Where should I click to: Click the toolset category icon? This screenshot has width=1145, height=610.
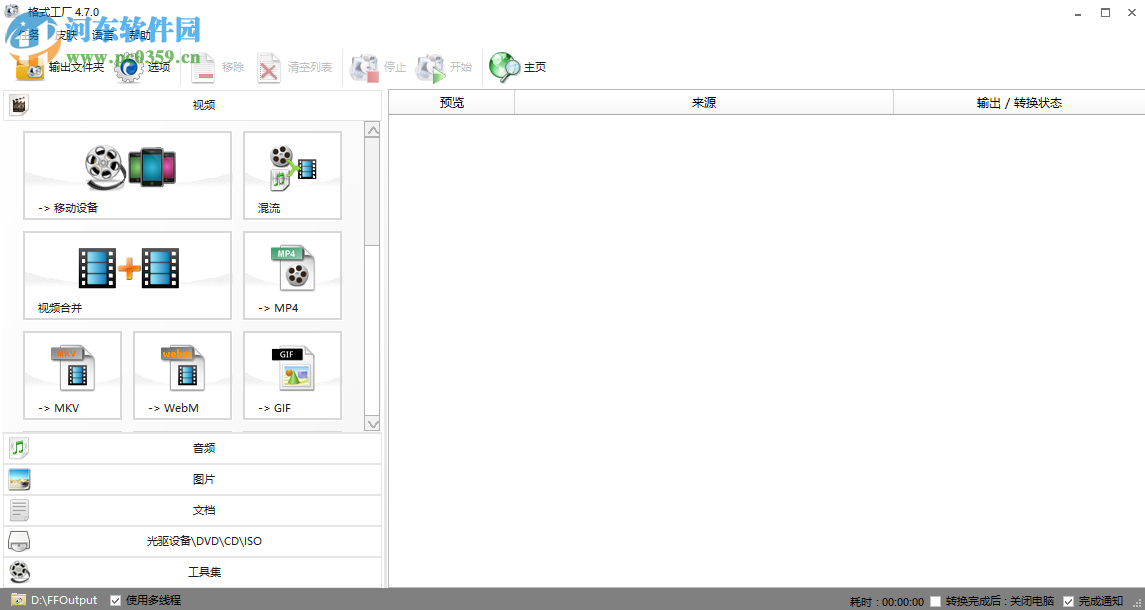pos(20,572)
